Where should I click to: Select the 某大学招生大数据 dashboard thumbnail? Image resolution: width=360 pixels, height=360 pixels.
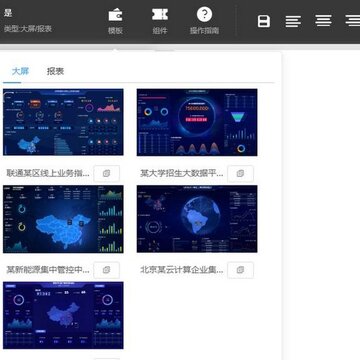pos(197,122)
